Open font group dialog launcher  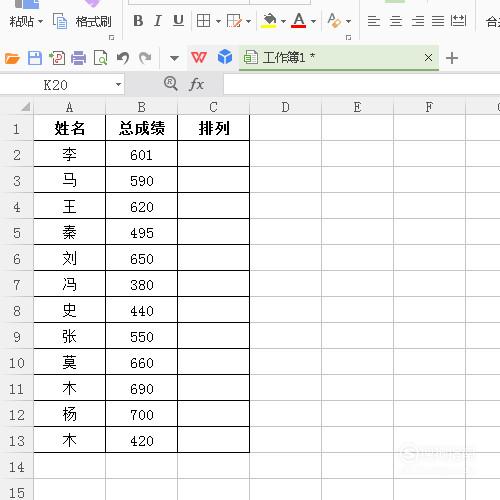[x=348, y=37]
